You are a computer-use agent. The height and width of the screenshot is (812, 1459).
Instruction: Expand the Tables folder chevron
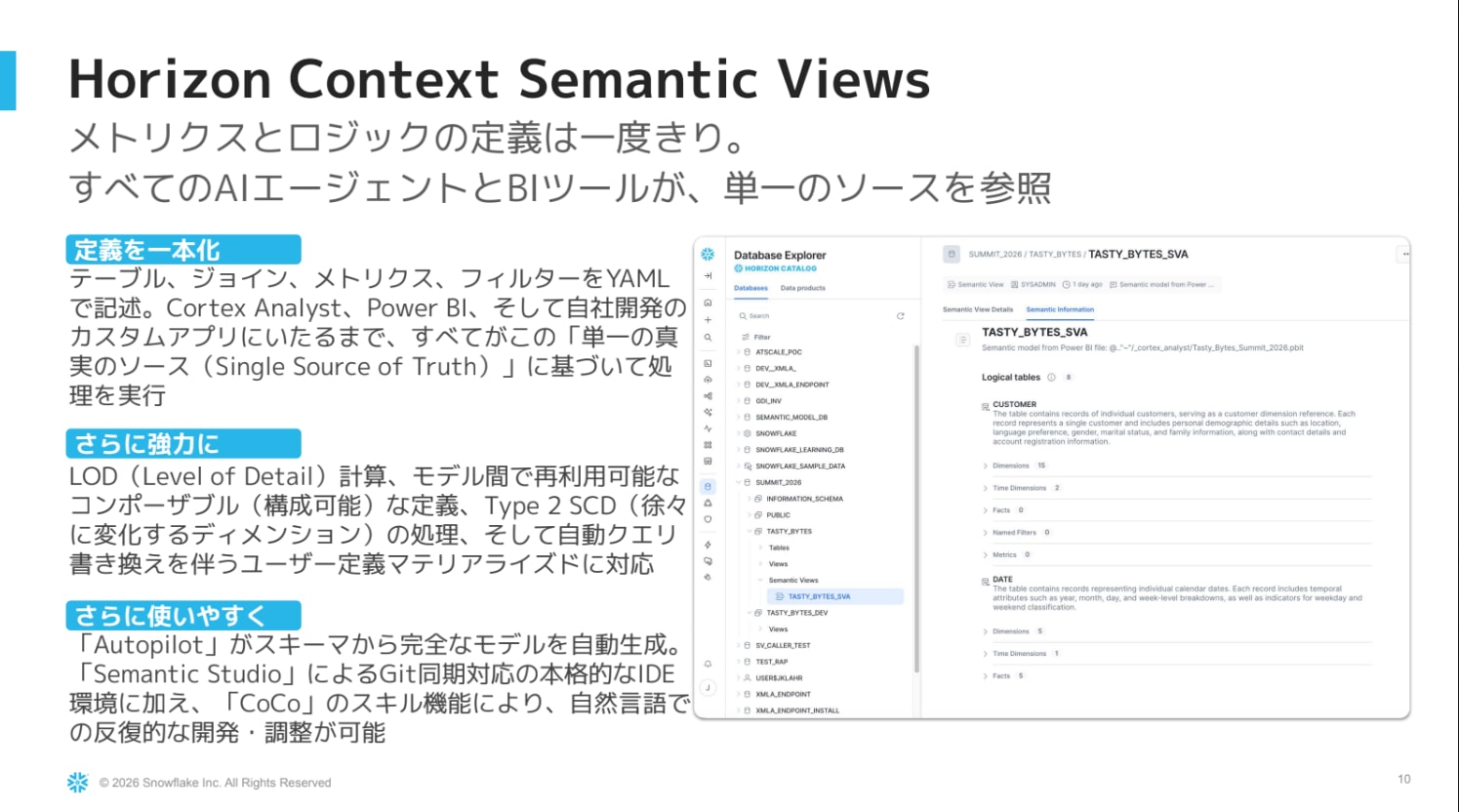[760, 548]
